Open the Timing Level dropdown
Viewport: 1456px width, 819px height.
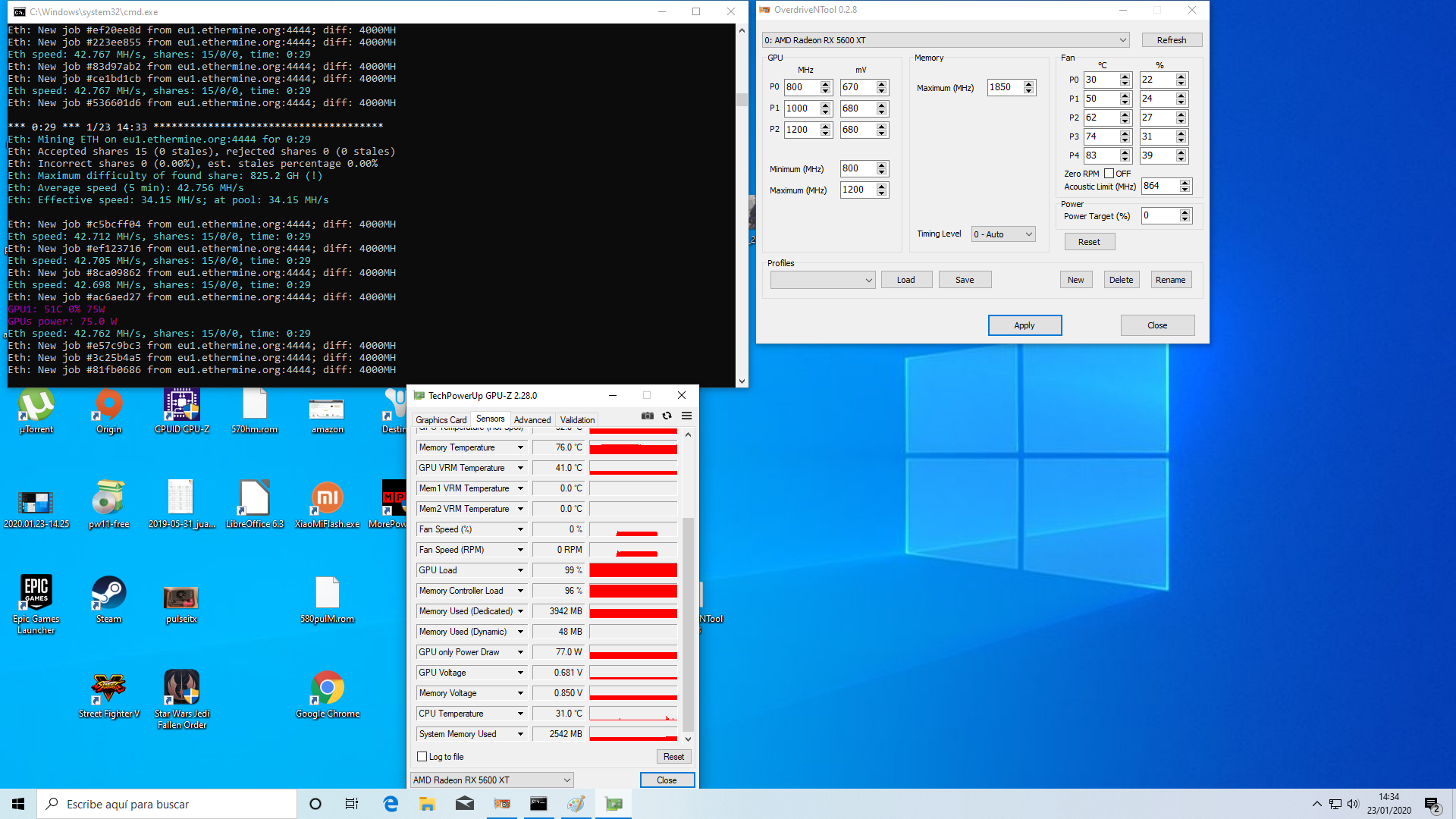[x=1003, y=234]
